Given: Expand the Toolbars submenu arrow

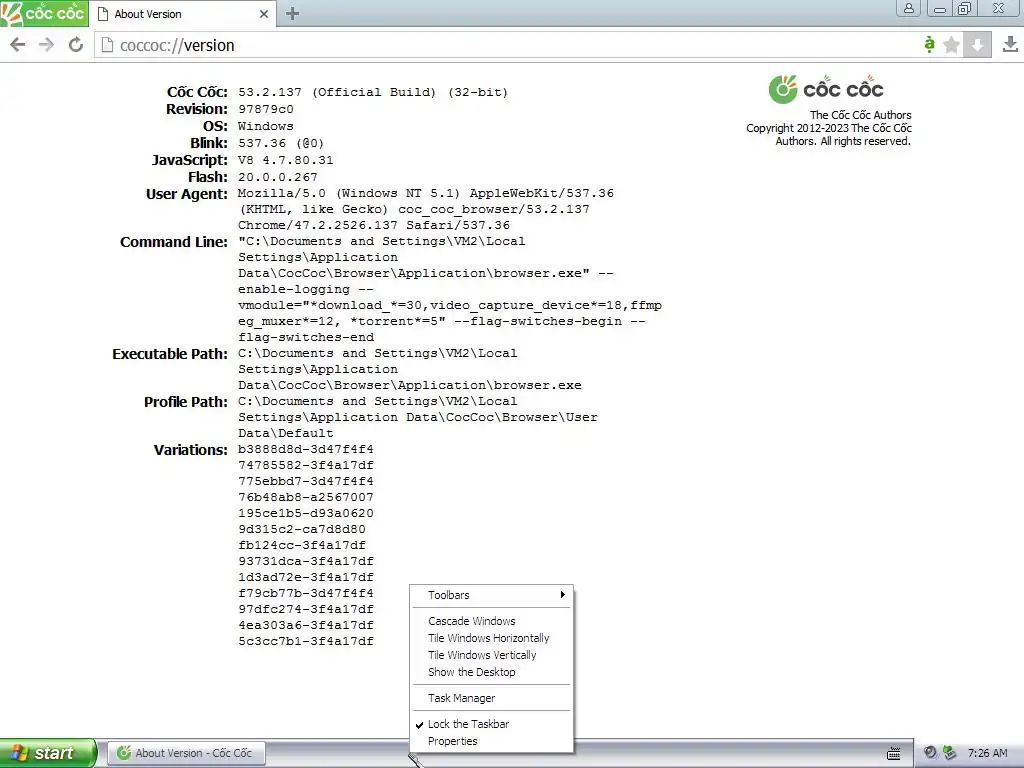Looking at the screenshot, I should pos(562,594).
